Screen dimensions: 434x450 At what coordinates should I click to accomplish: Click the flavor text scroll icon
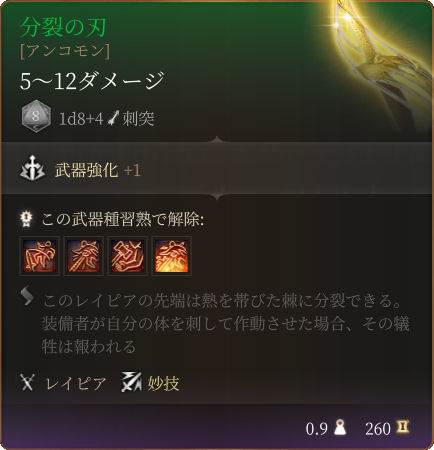click(x=27, y=296)
